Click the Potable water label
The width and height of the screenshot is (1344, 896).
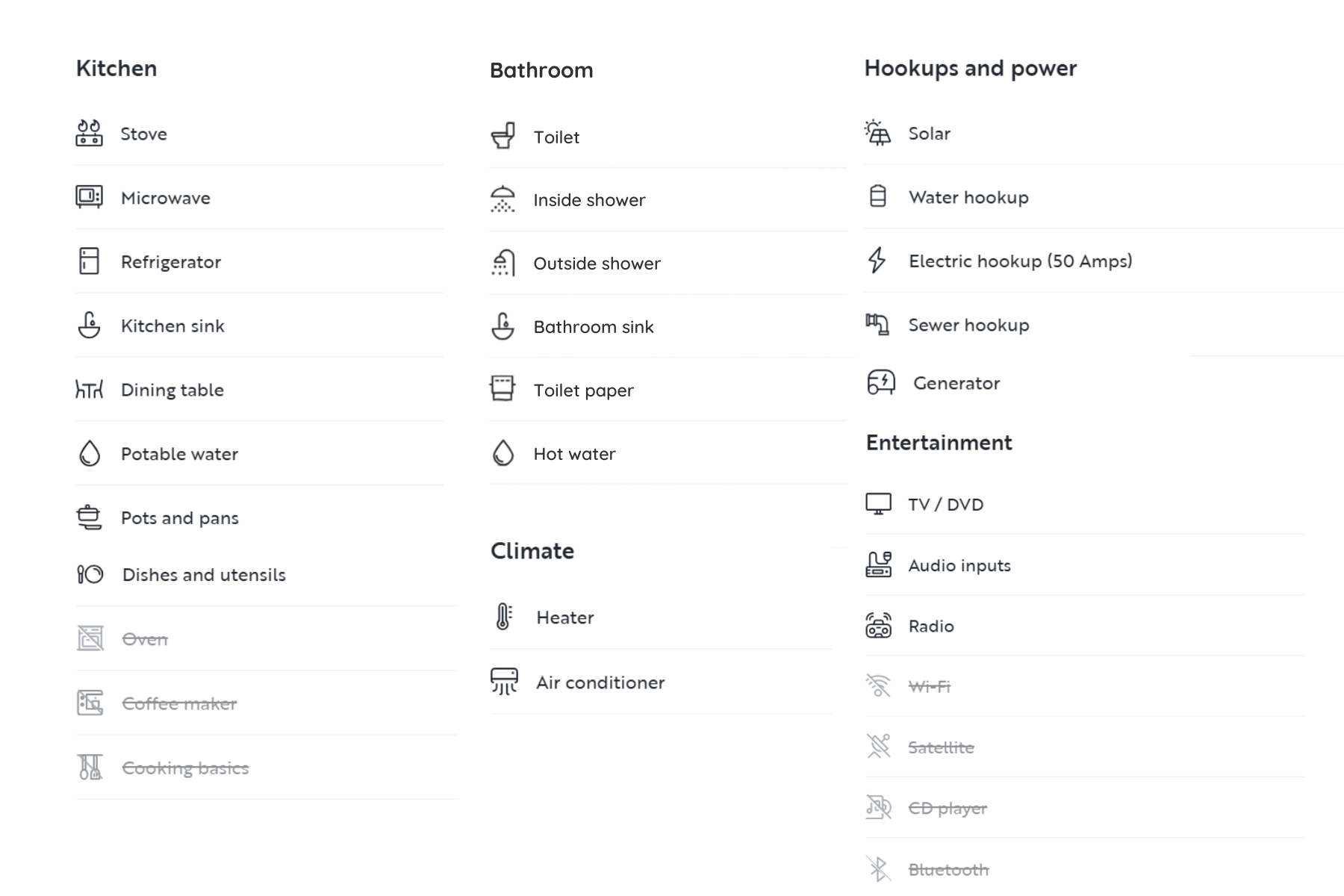click(179, 454)
